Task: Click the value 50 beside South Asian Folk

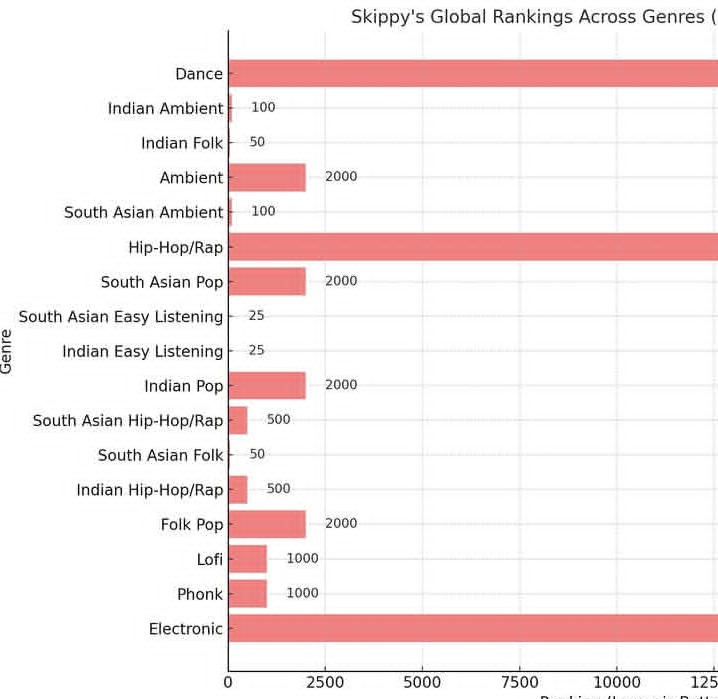Action: 257,455
